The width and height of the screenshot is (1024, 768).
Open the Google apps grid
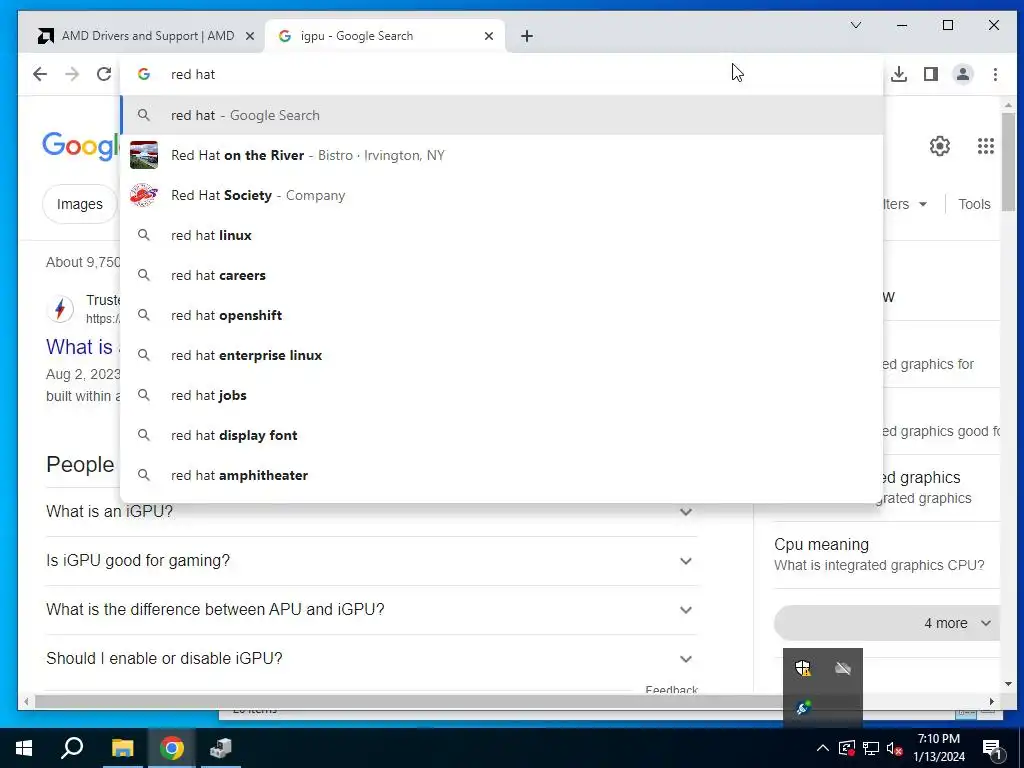(x=985, y=146)
